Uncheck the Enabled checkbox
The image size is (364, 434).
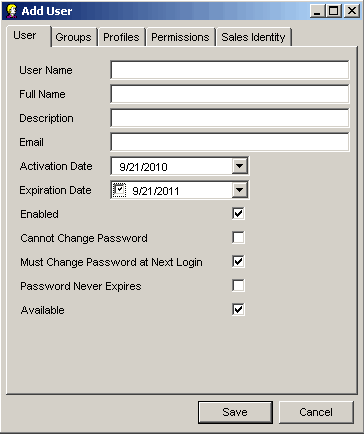click(x=238, y=214)
